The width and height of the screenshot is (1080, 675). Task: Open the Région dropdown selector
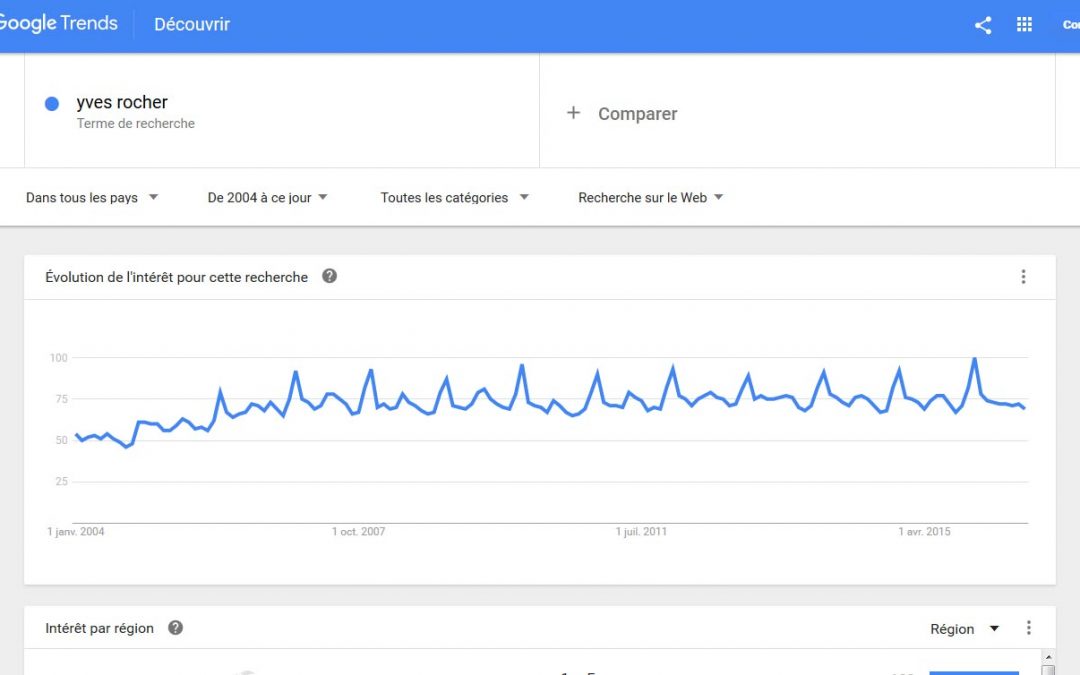click(964, 629)
